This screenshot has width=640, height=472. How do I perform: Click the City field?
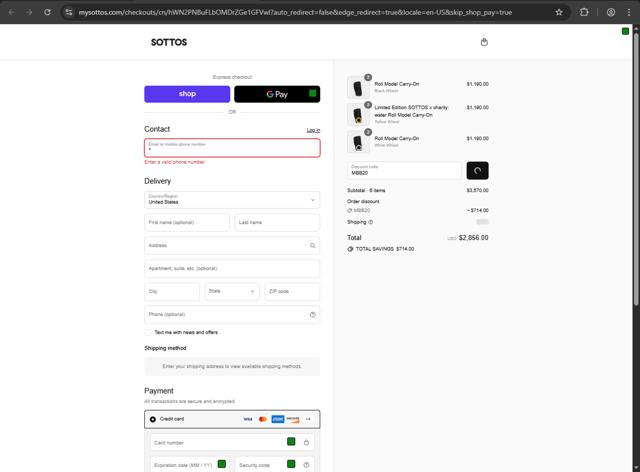click(x=172, y=292)
